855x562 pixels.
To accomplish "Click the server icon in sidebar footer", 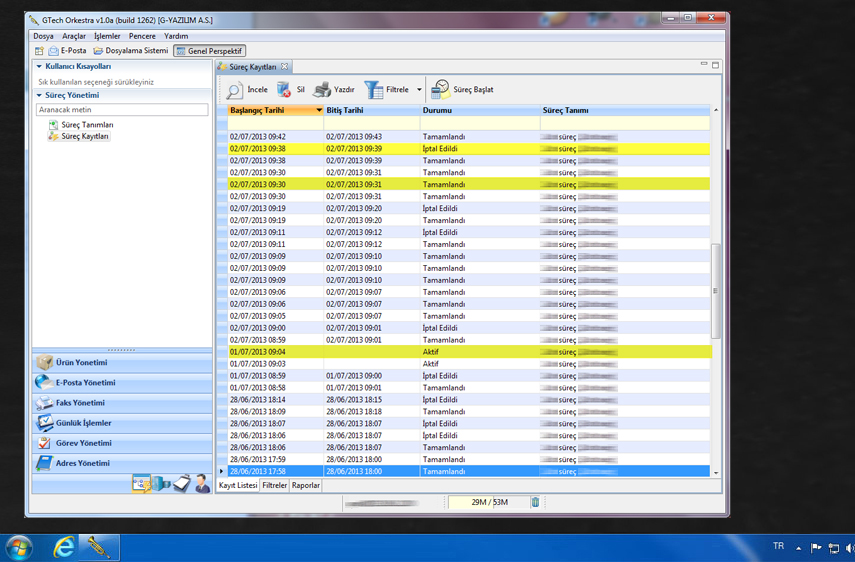I will tap(161, 484).
